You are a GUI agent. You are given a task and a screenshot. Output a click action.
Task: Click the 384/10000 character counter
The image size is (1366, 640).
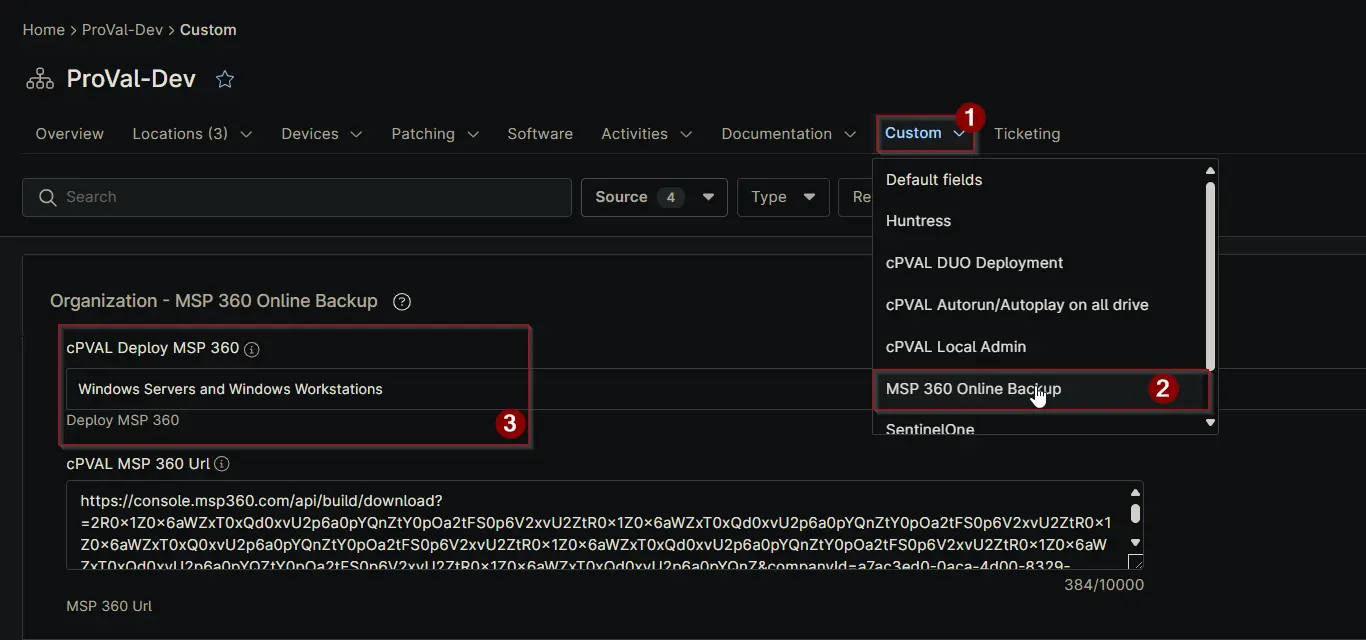(1104, 585)
